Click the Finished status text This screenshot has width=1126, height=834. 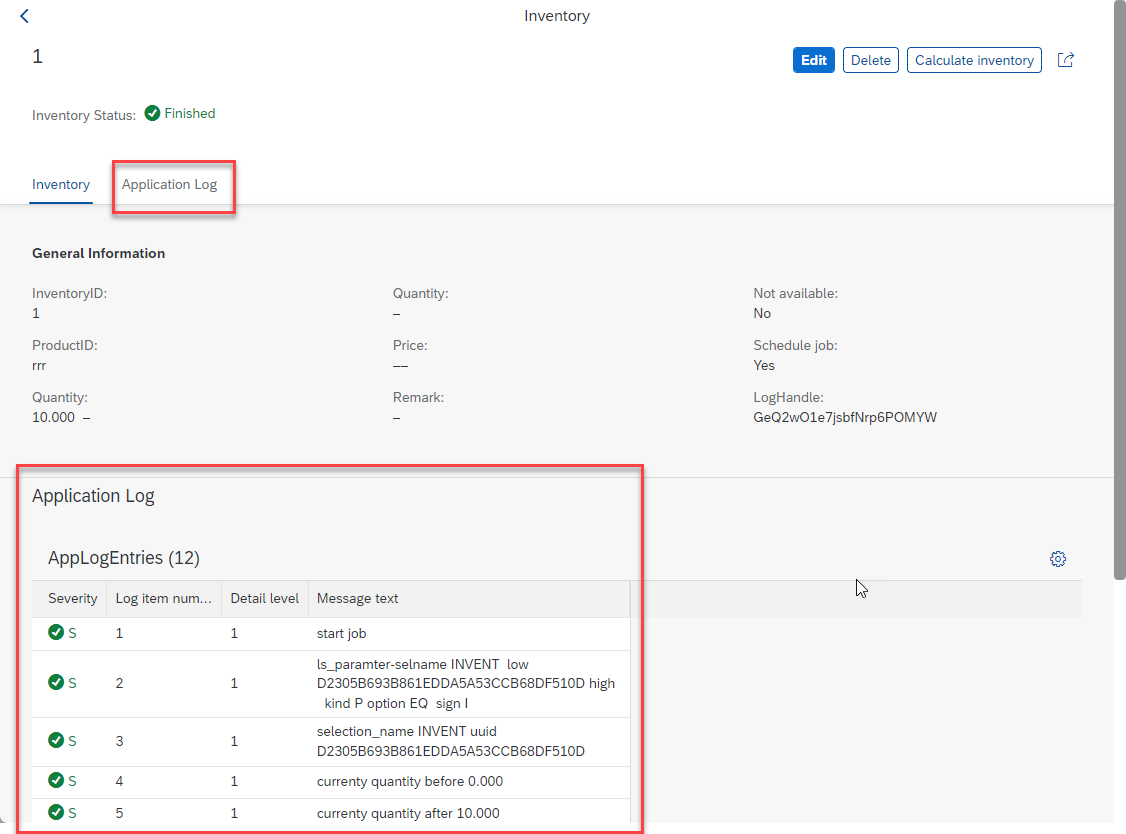point(190,113)
